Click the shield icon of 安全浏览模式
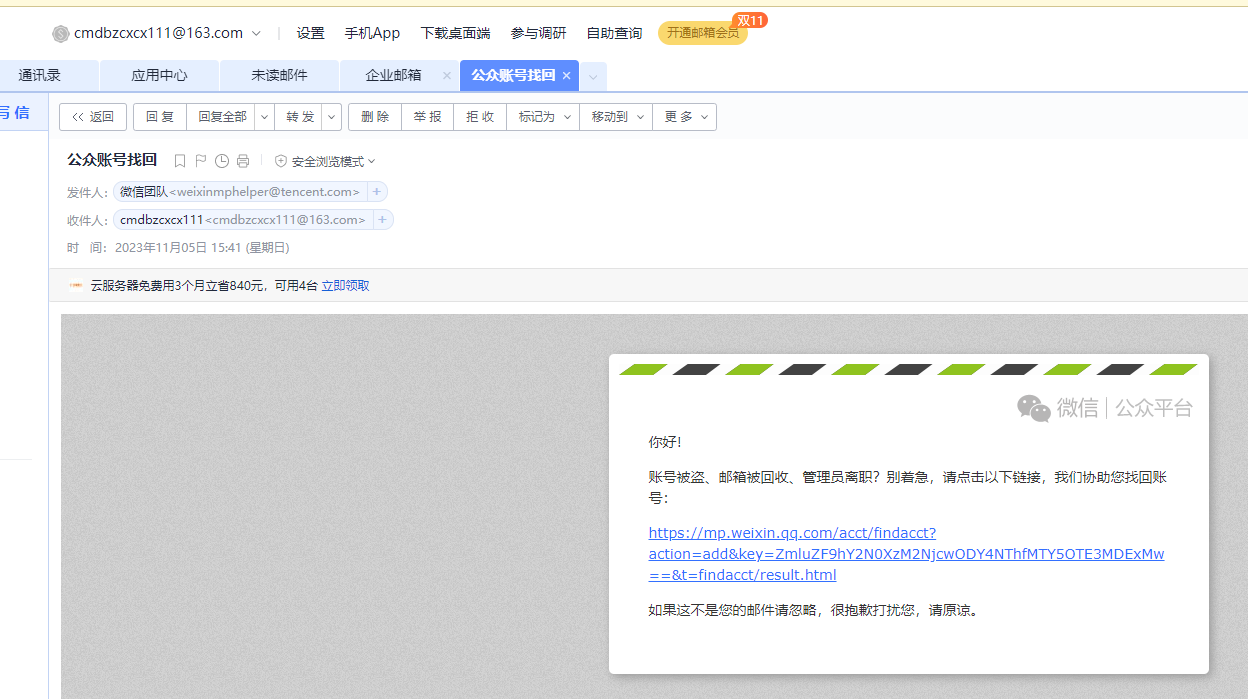1248x699 pixels. (x=281, y=161)
